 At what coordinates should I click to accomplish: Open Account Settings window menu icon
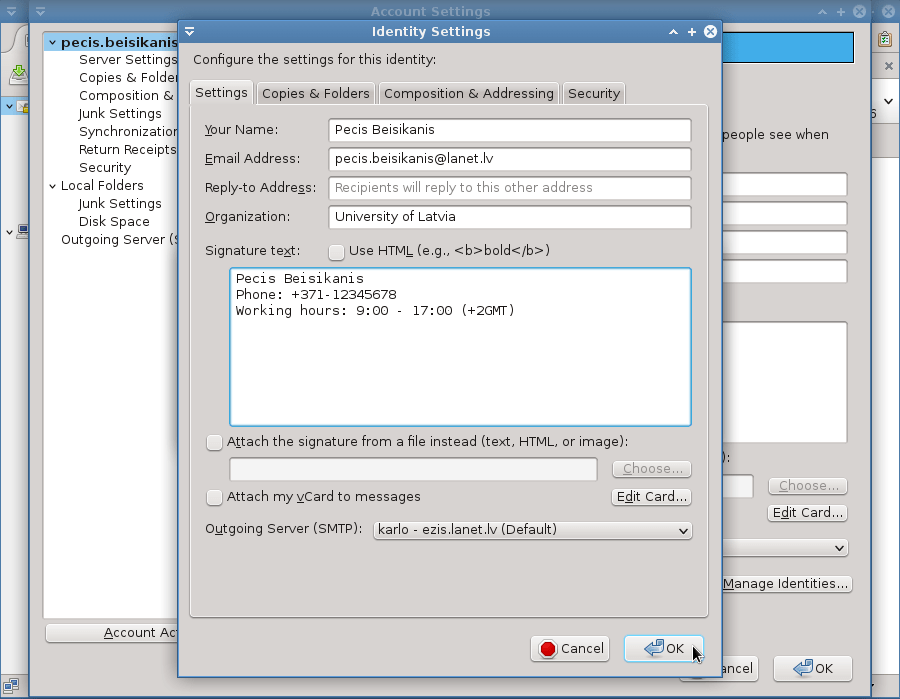[40, 11]
